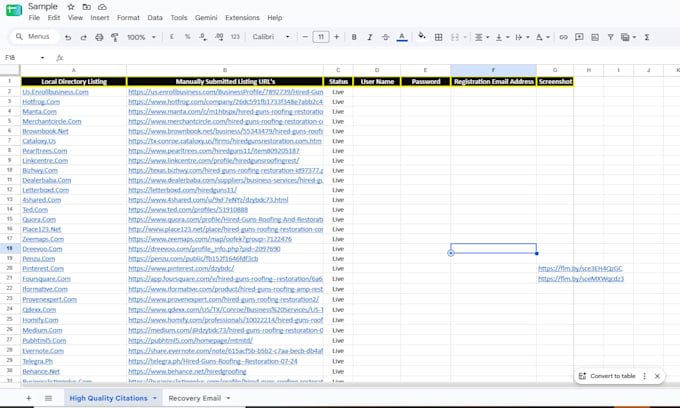Open the Help menu

(x=275, y=18)
